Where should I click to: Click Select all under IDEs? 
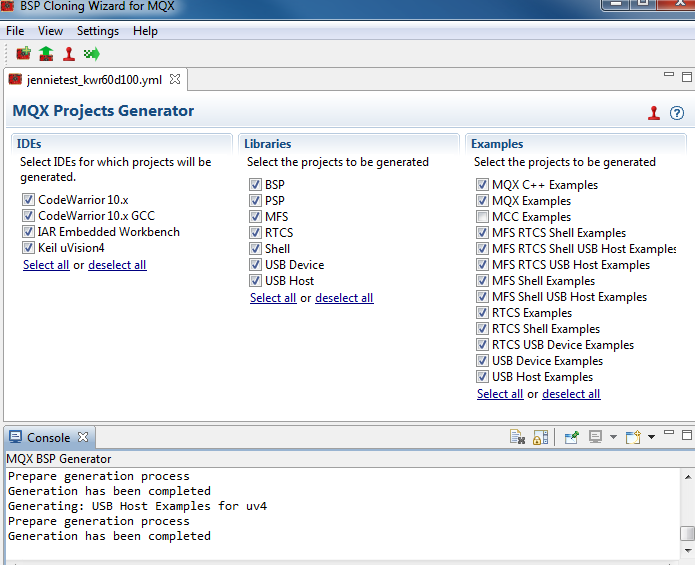(x=46, y=265)
